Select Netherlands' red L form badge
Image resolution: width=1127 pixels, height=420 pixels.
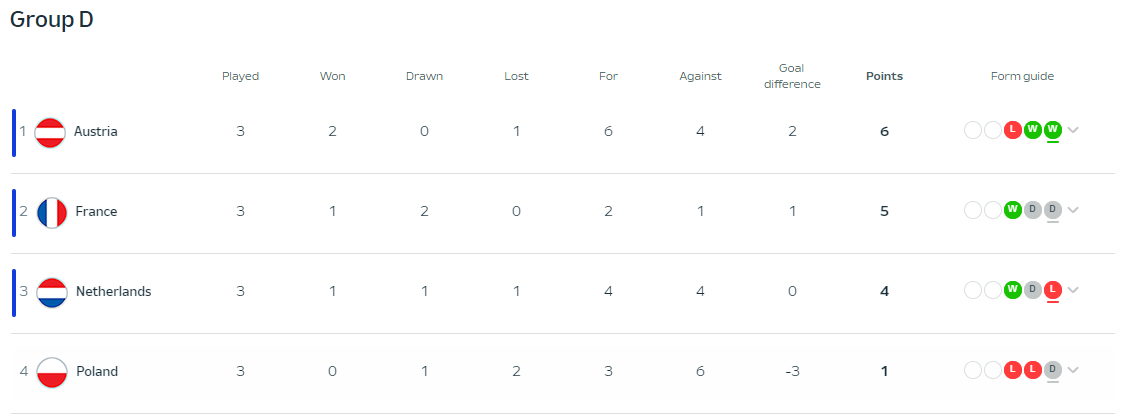(x=1053, y=290)
